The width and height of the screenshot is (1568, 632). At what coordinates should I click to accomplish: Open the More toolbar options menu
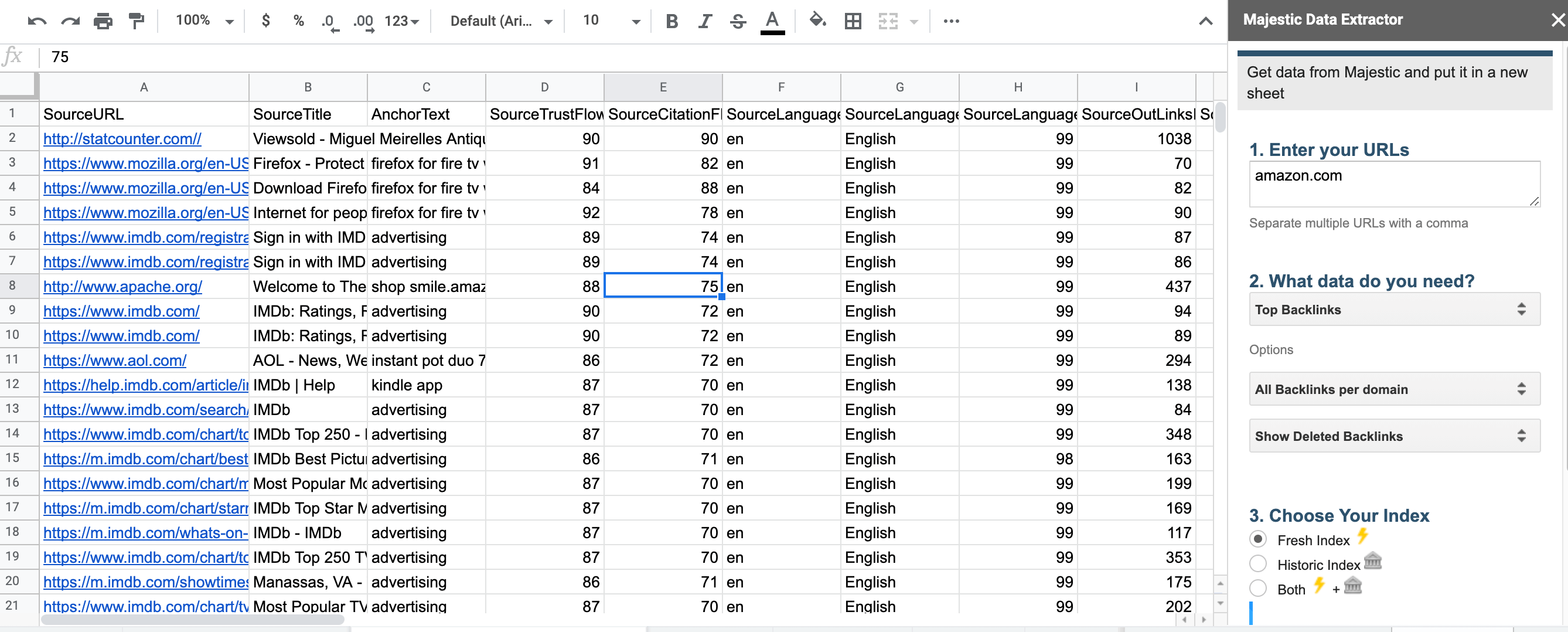pos(951,21)
